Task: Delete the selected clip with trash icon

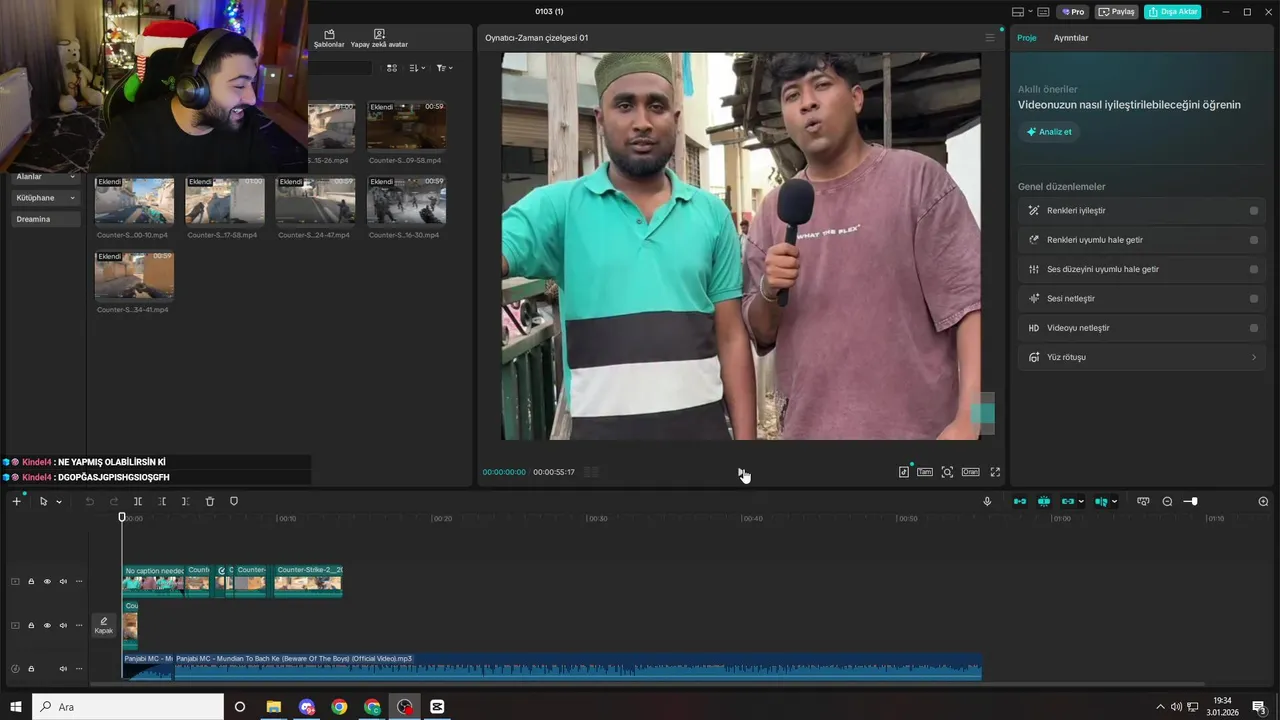Action: click(x=210, y=501)
